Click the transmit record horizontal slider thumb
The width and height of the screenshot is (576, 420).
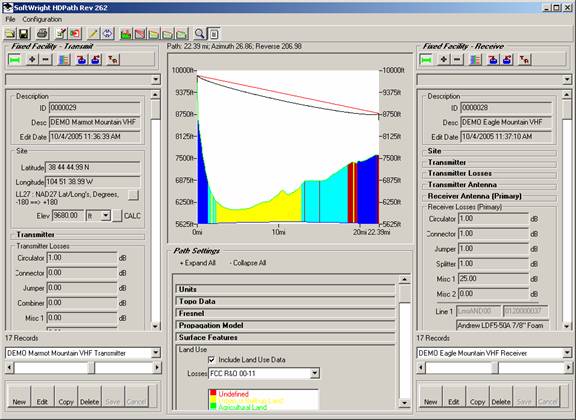pyautogui.click(x=91, y=367)
